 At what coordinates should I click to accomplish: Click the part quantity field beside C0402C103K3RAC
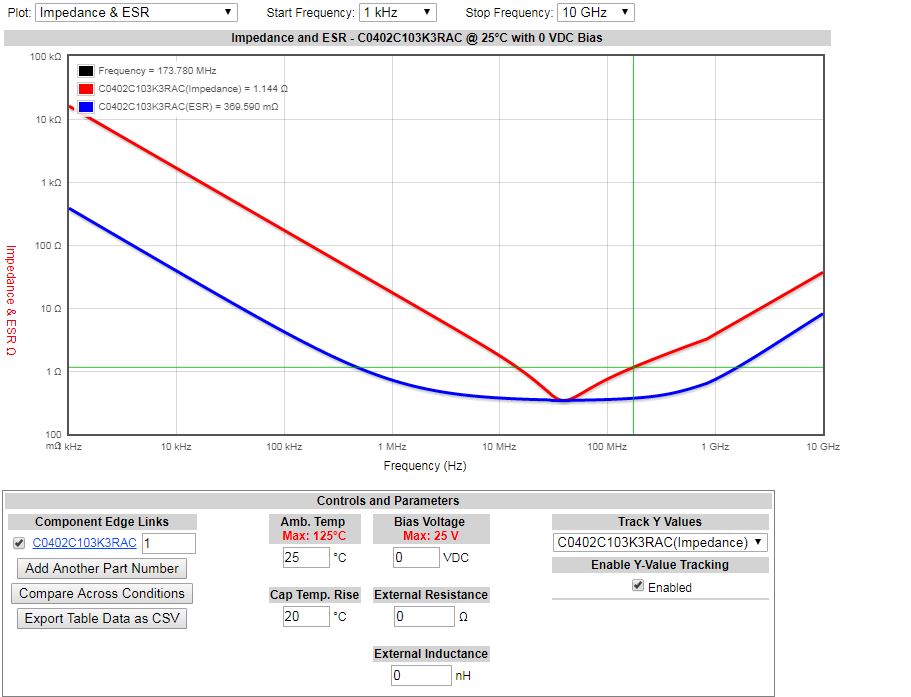(x=168, y=543)
